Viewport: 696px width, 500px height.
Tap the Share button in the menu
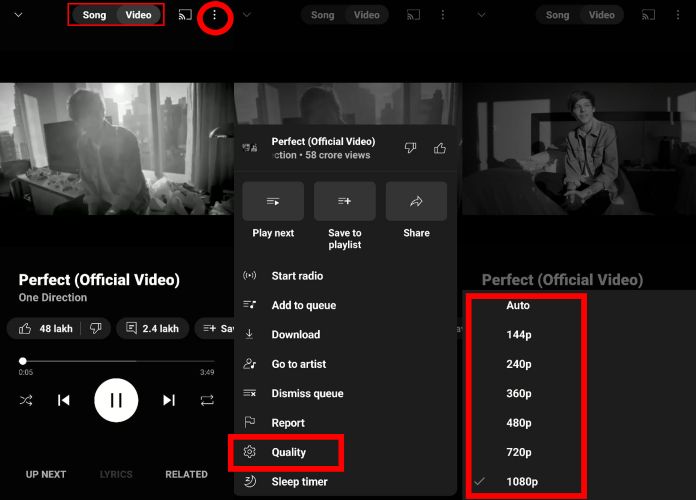[416, 210]
